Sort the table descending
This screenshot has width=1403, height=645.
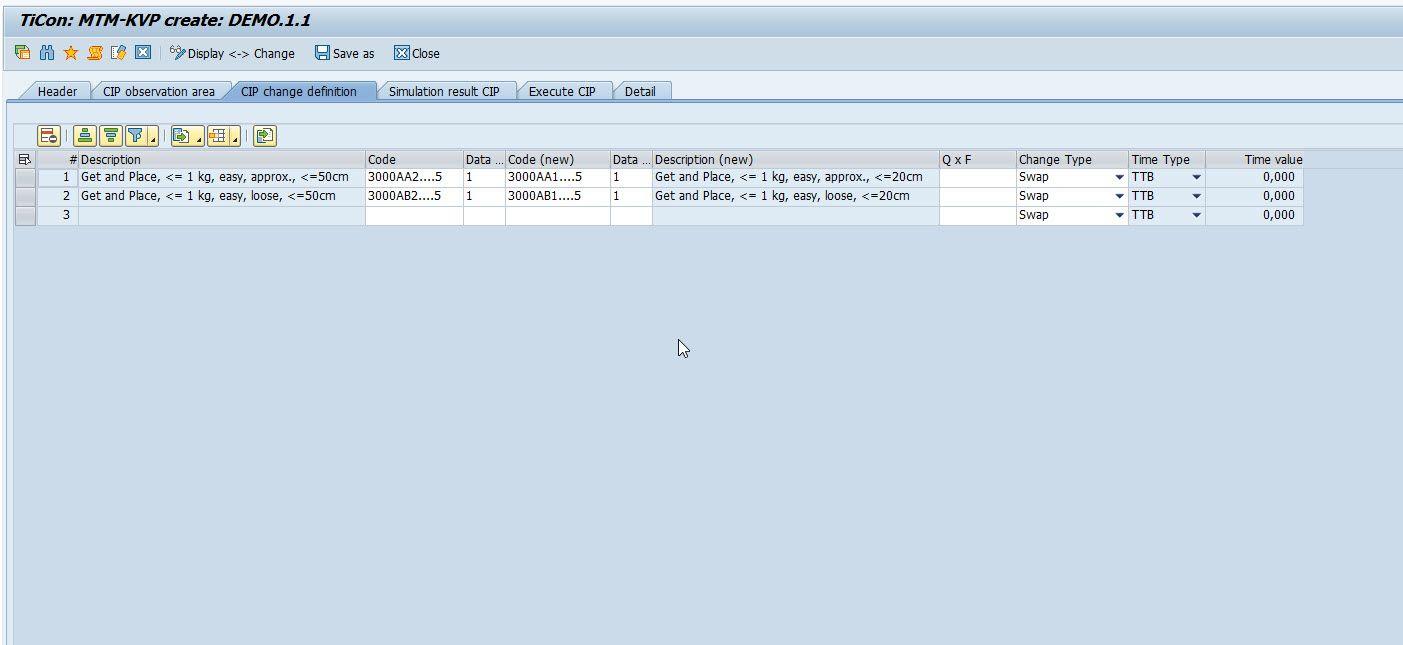(111, 136)
